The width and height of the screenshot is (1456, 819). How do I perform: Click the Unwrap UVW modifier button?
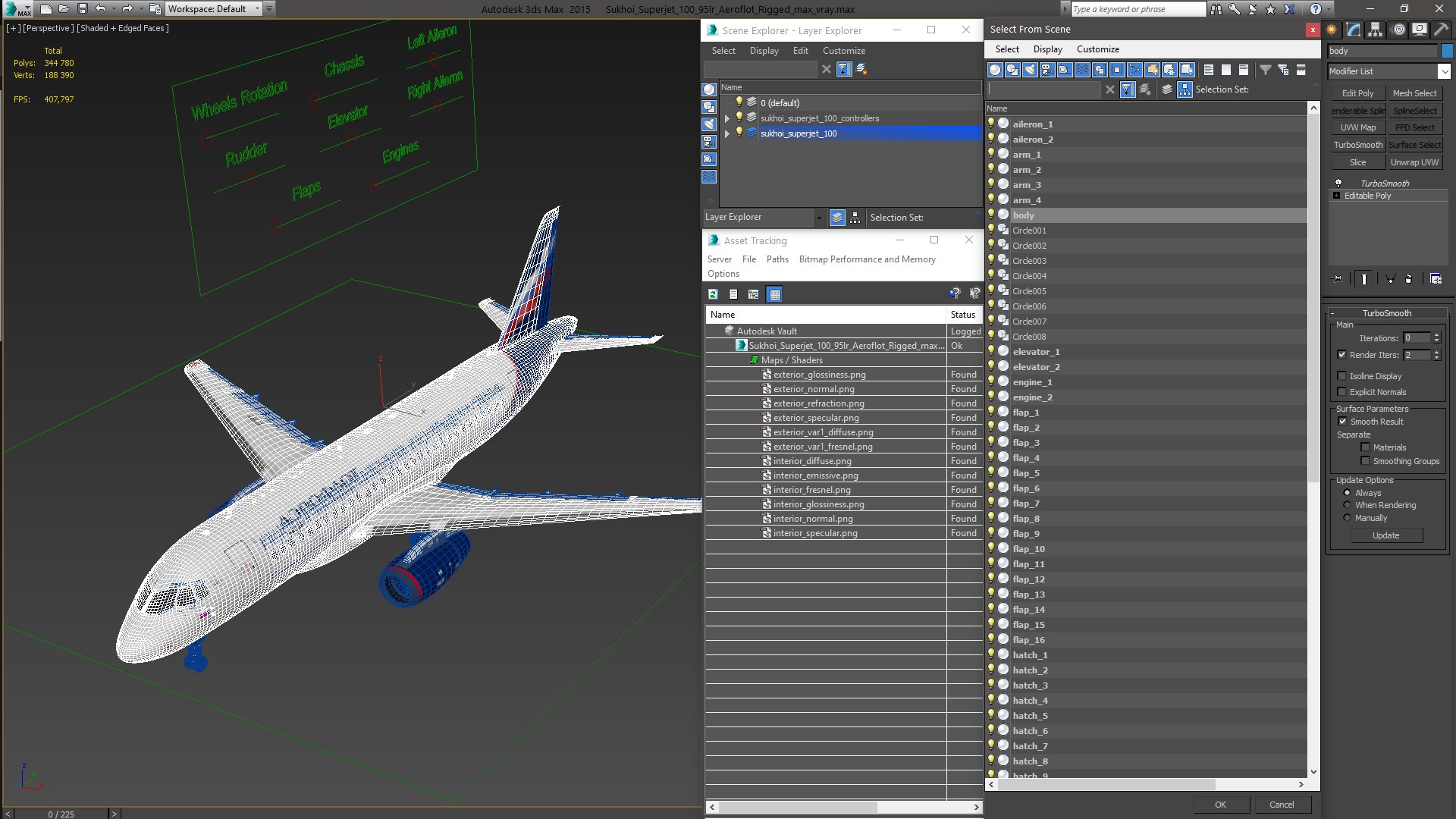coord(1414,162)
